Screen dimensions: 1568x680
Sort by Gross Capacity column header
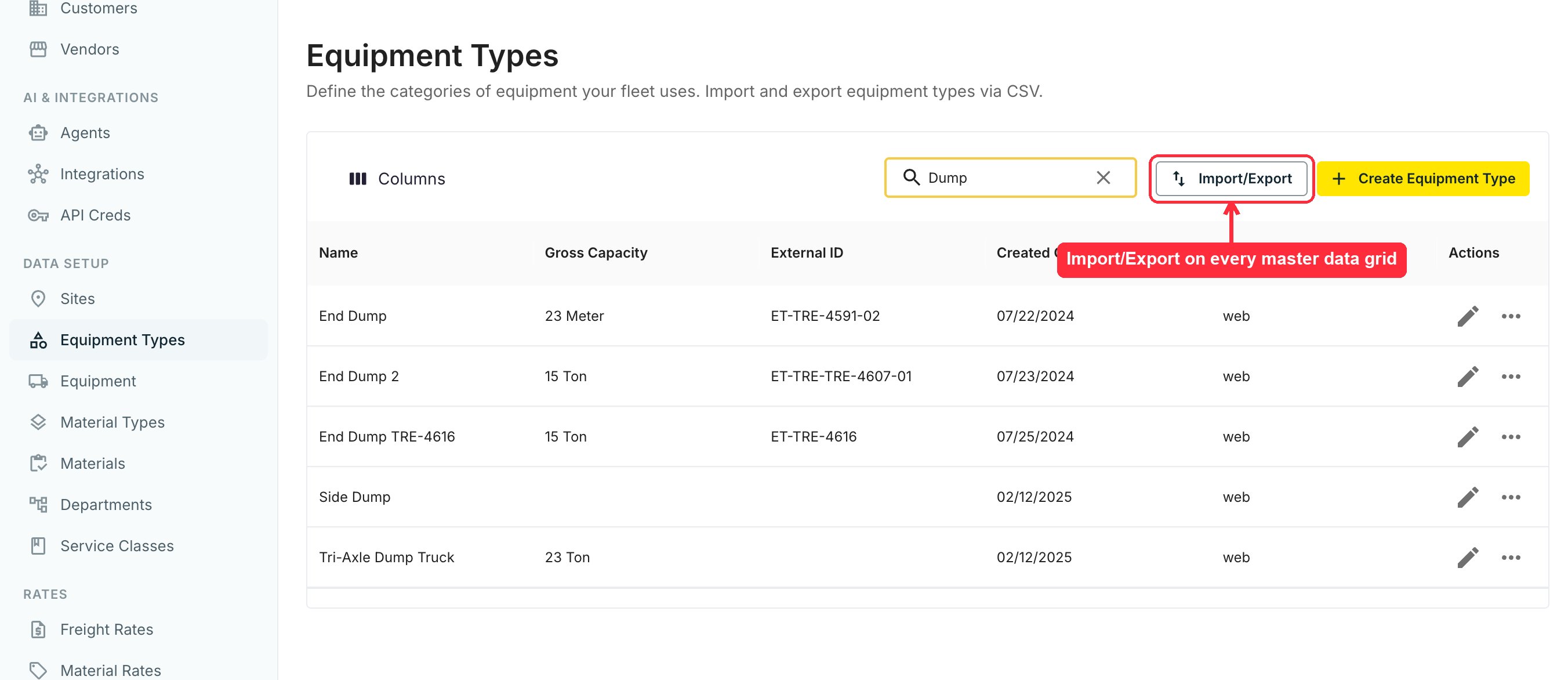click(x=596, y=252)
